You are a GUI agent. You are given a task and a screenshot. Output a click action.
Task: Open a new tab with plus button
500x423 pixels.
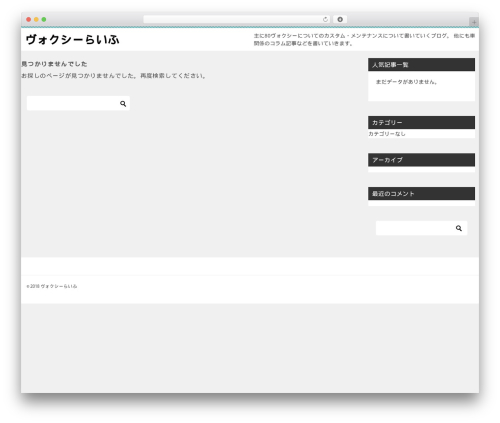coord(474,22)
